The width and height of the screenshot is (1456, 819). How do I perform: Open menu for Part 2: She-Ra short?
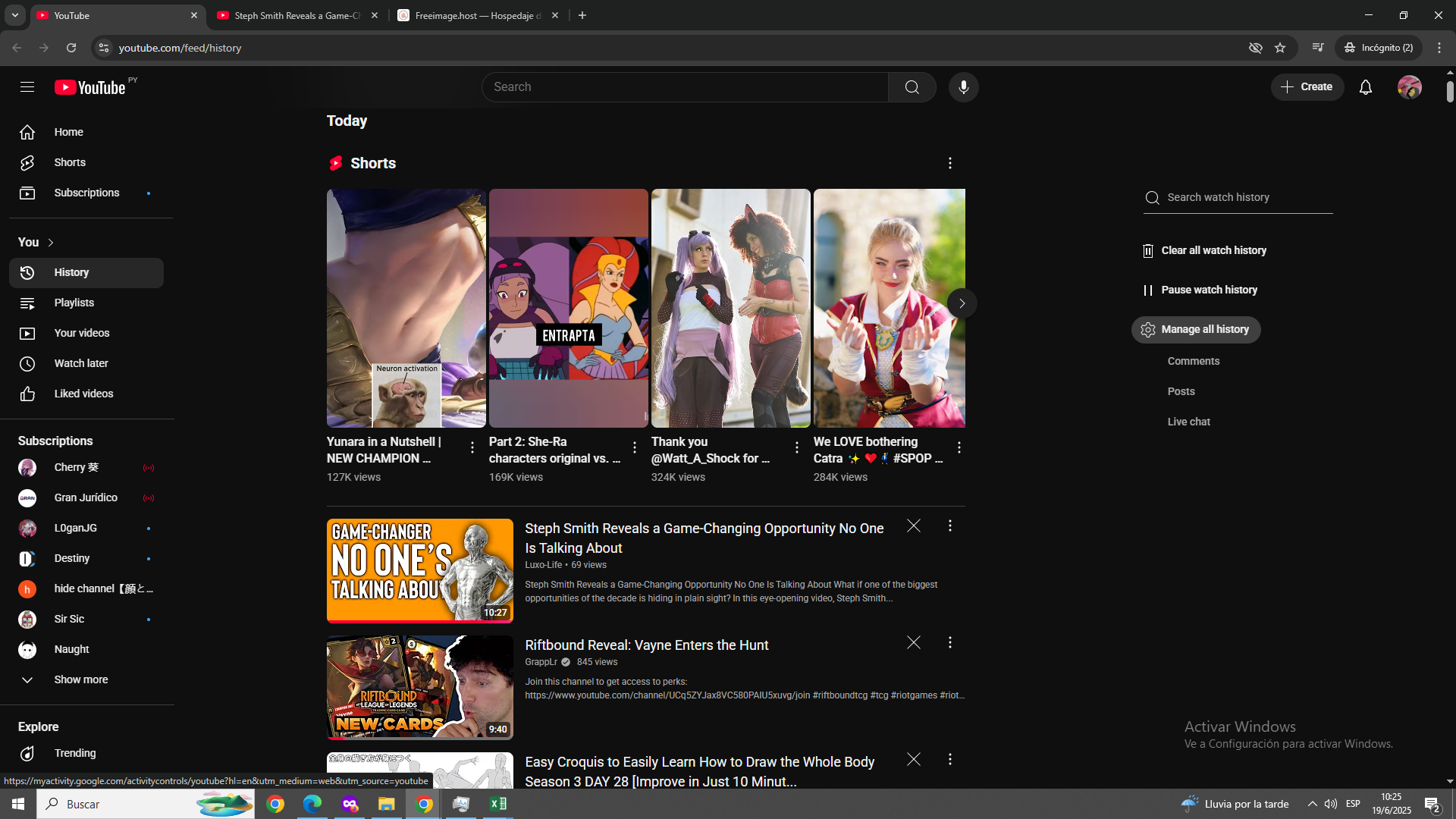tap(635, 448)
